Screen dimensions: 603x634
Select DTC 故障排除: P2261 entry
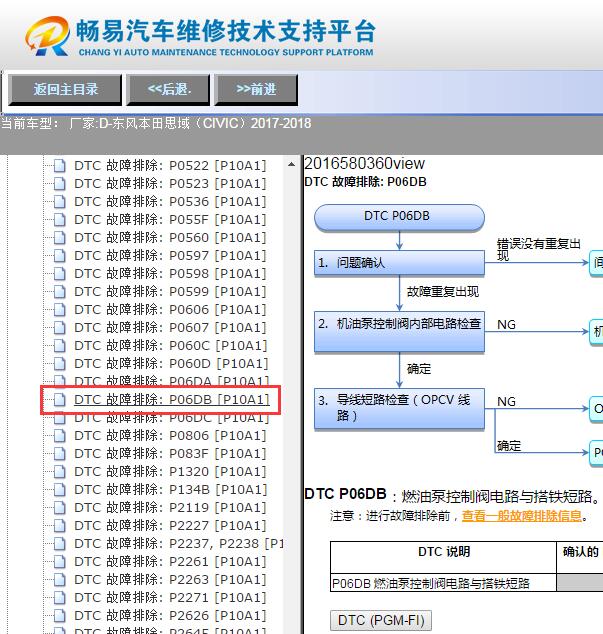pos(170,562)
